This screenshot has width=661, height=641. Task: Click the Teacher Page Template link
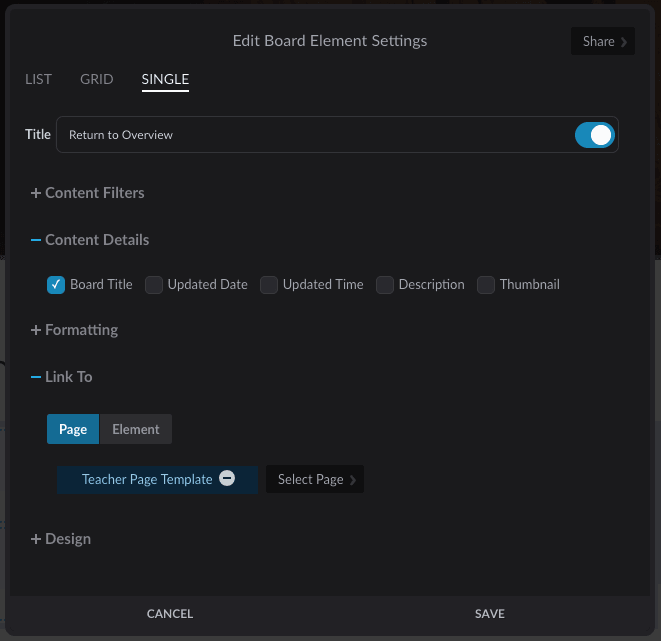point(147,479)
